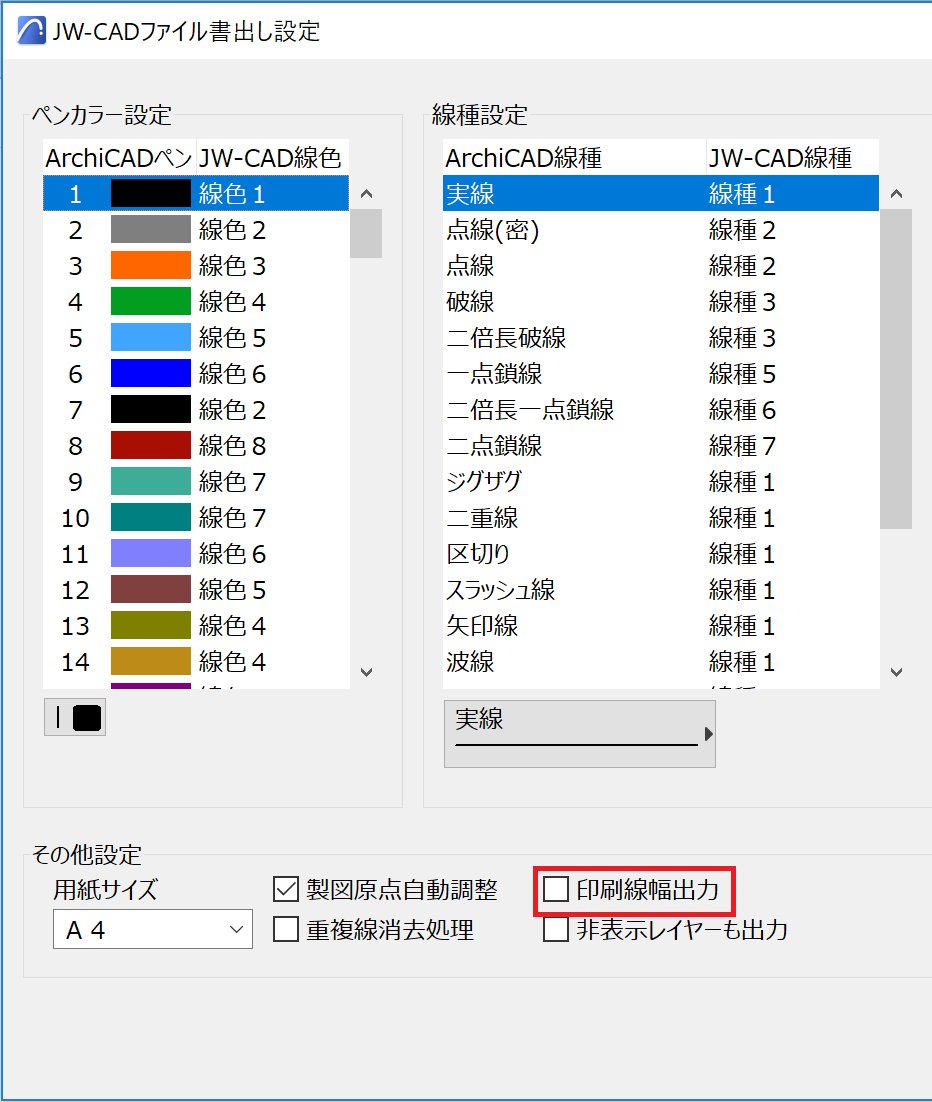Click 線色 3 in the pen 3 row
This screenshot has height=1102, width=932.
point(232,266)
